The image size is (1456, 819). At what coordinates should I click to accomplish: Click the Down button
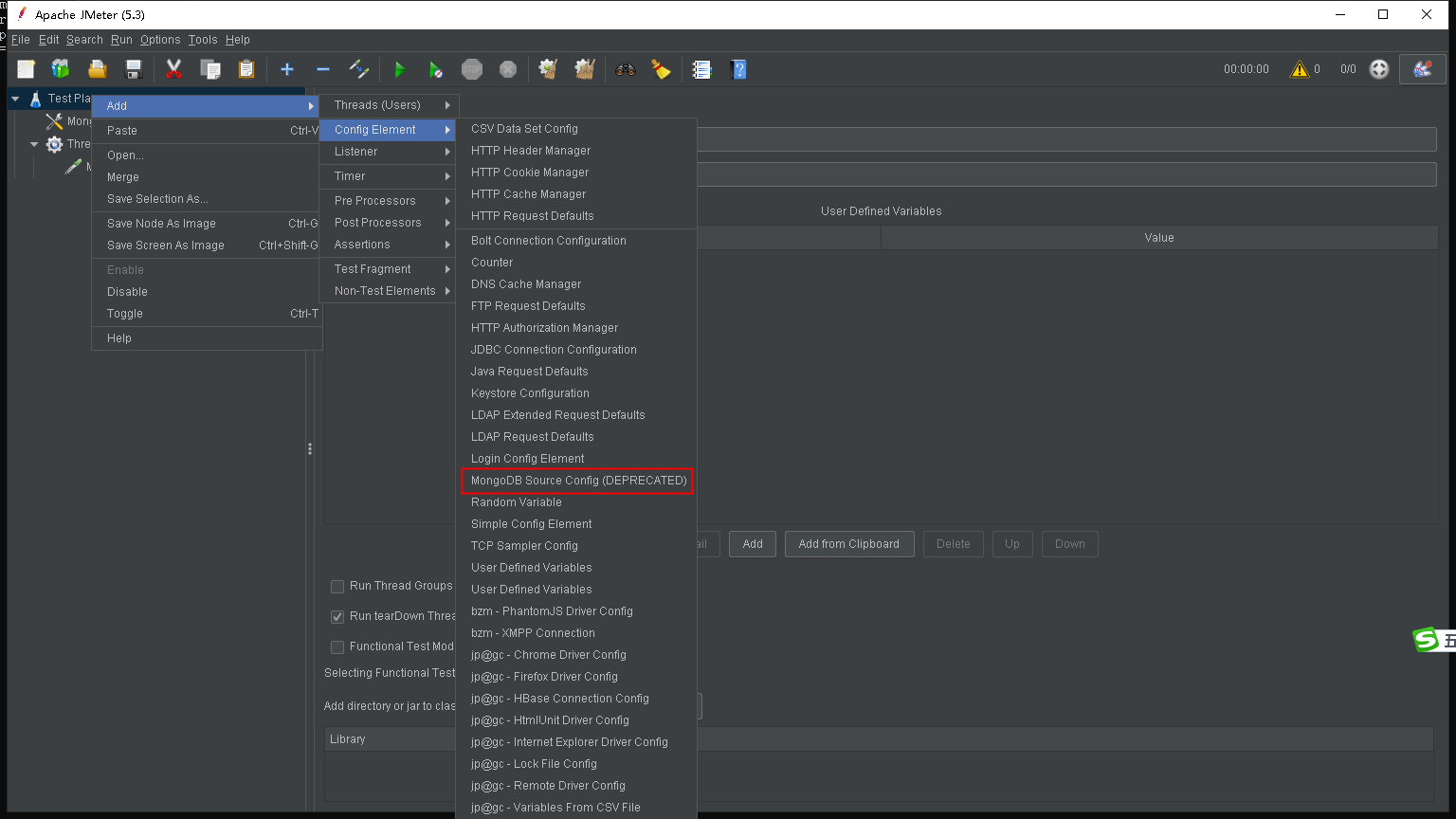(x=1070, y=544)
